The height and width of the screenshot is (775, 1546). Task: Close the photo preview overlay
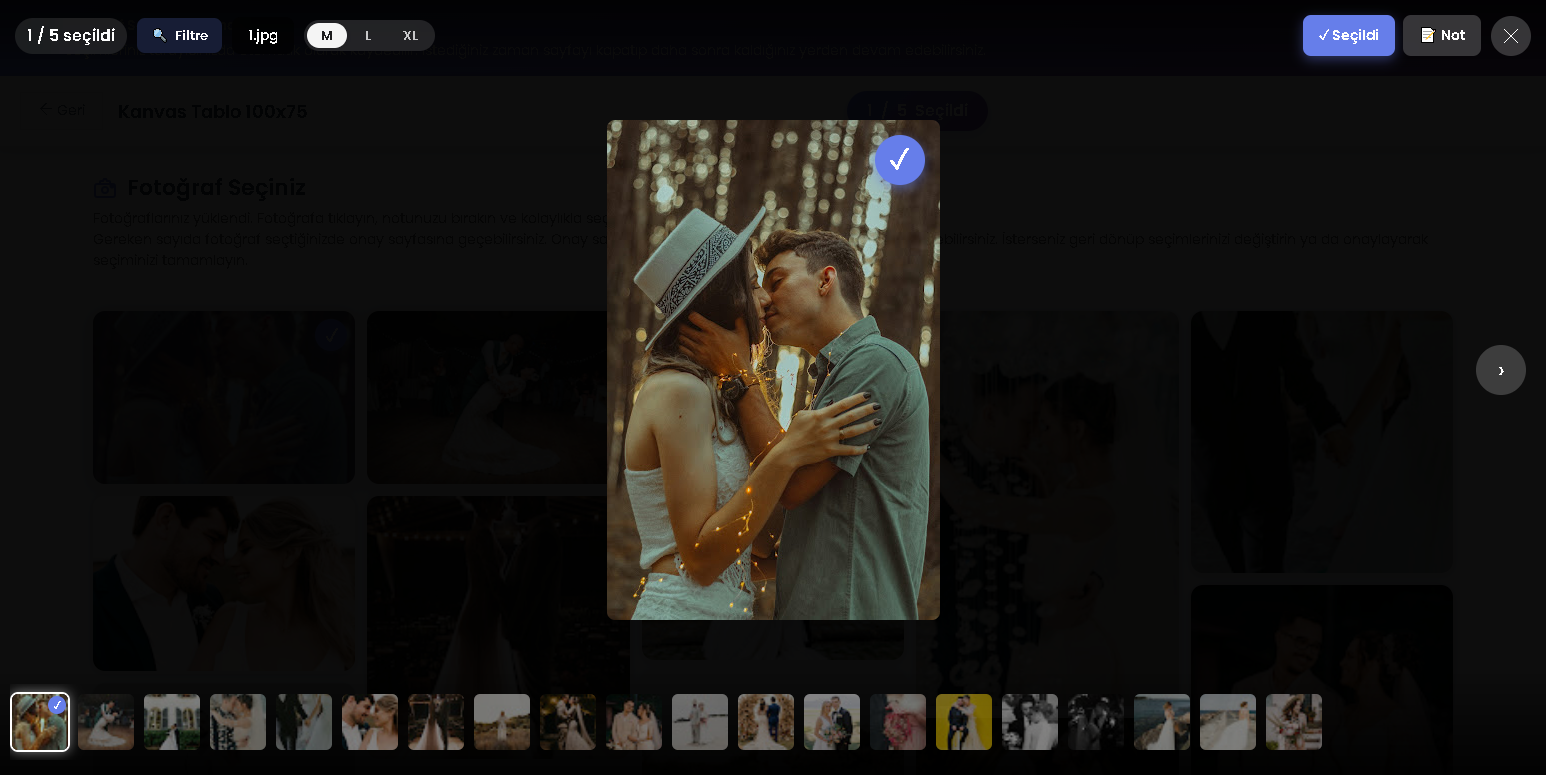point(1511,36)
